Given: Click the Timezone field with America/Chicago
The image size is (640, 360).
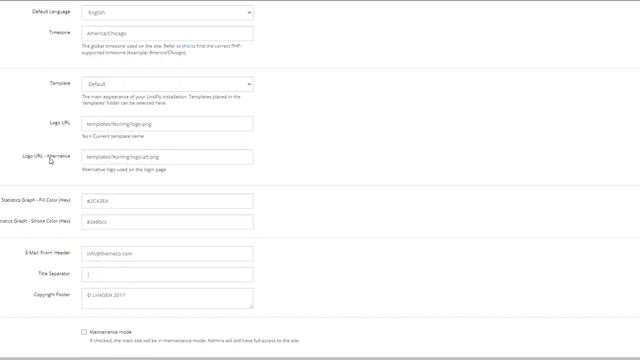Looking at the screenshot, I should (x=167, y=33).
